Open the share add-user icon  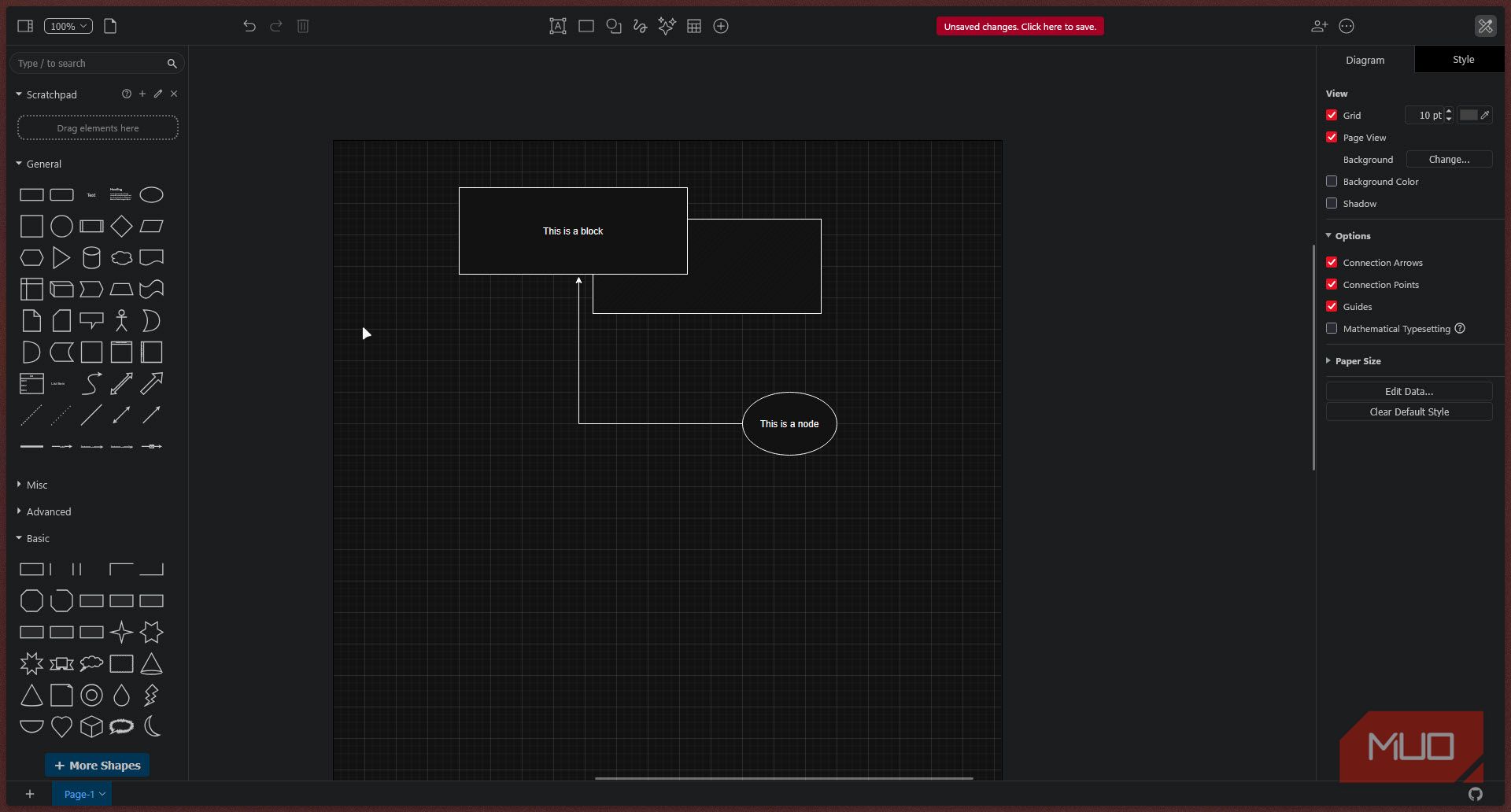pos(1320,26)
